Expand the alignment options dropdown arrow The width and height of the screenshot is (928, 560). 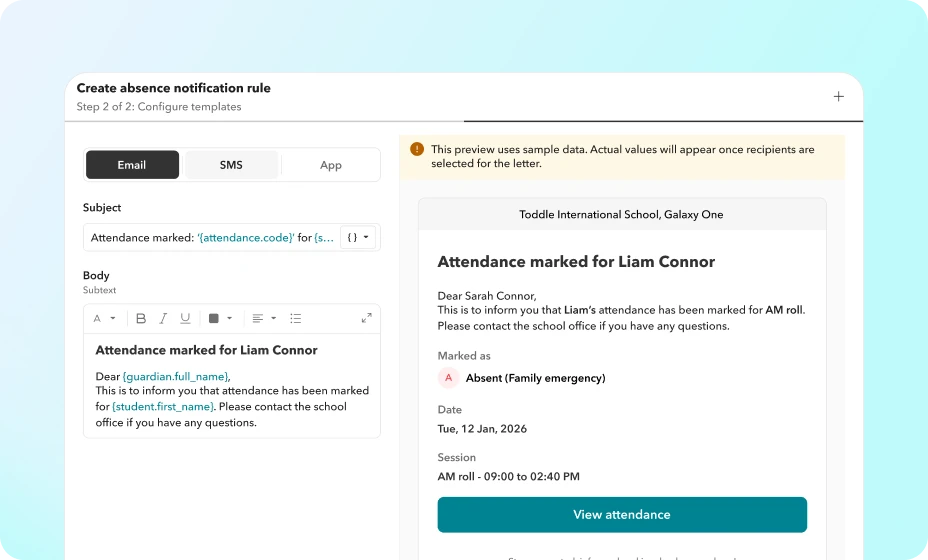pos(273,318)
